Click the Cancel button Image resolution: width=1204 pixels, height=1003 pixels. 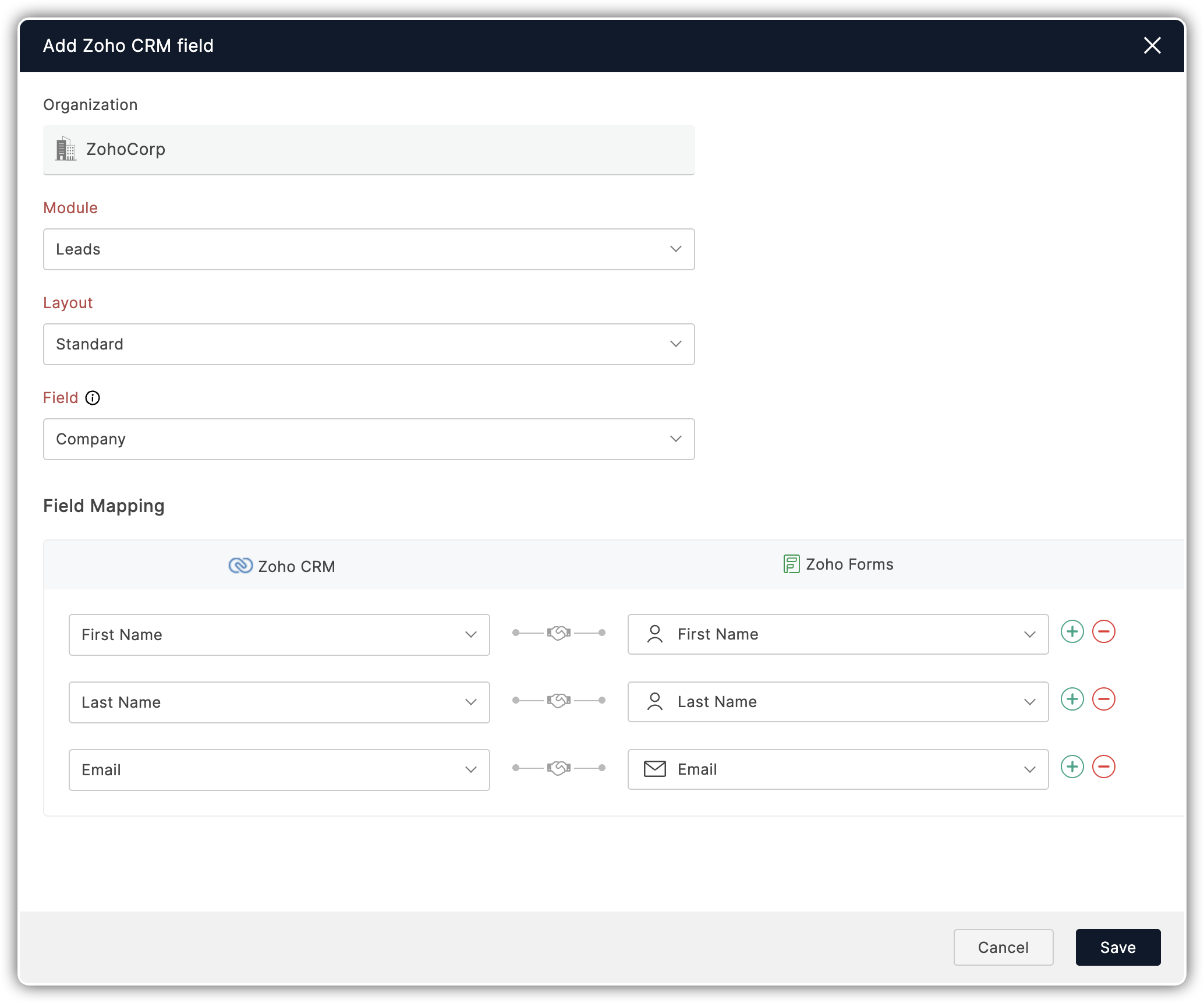1003,947
